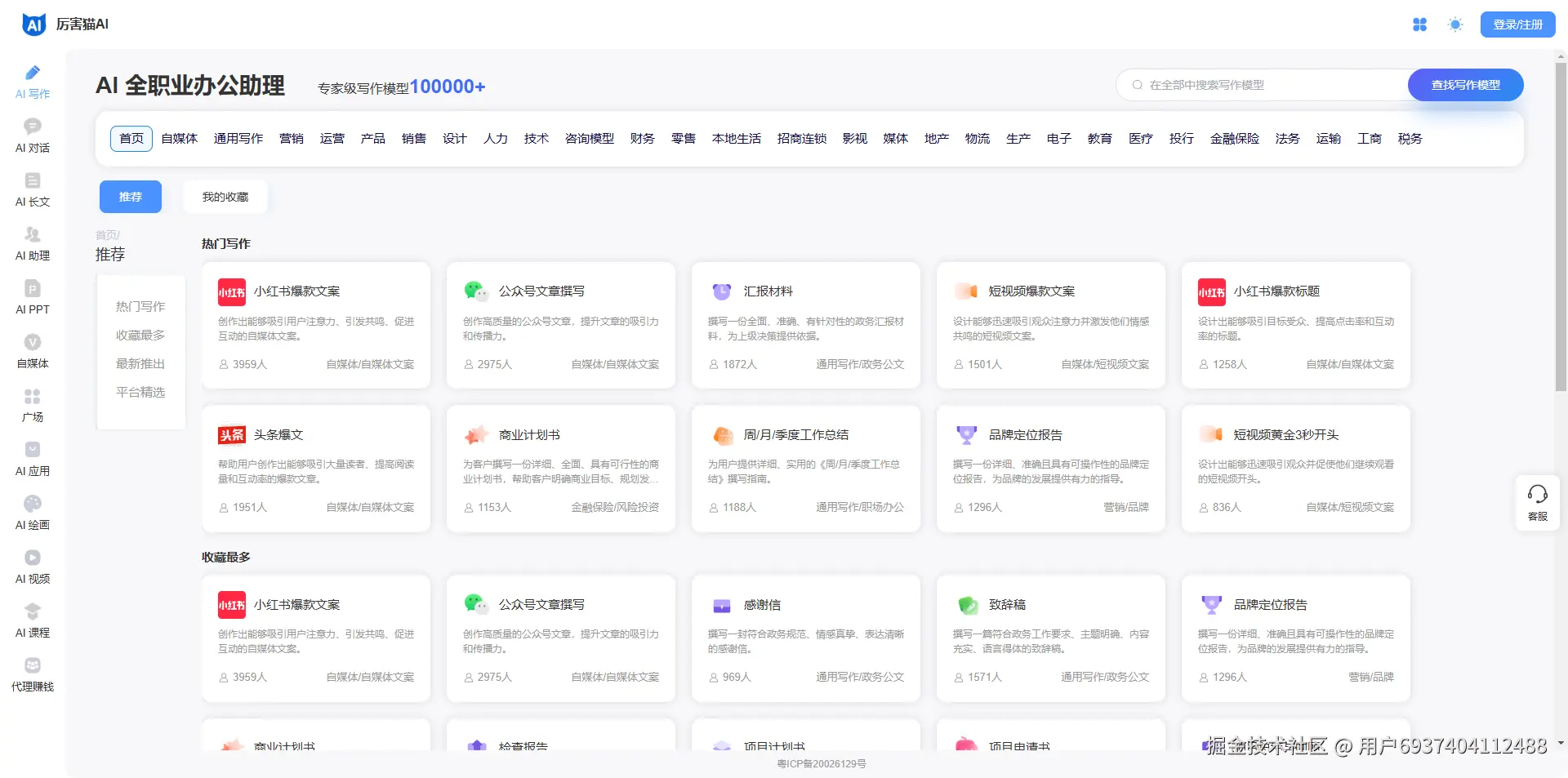The image size is (1568, 778).
Task: Go to AI 长文 in sidebar
Action: (x=33, y=190)
